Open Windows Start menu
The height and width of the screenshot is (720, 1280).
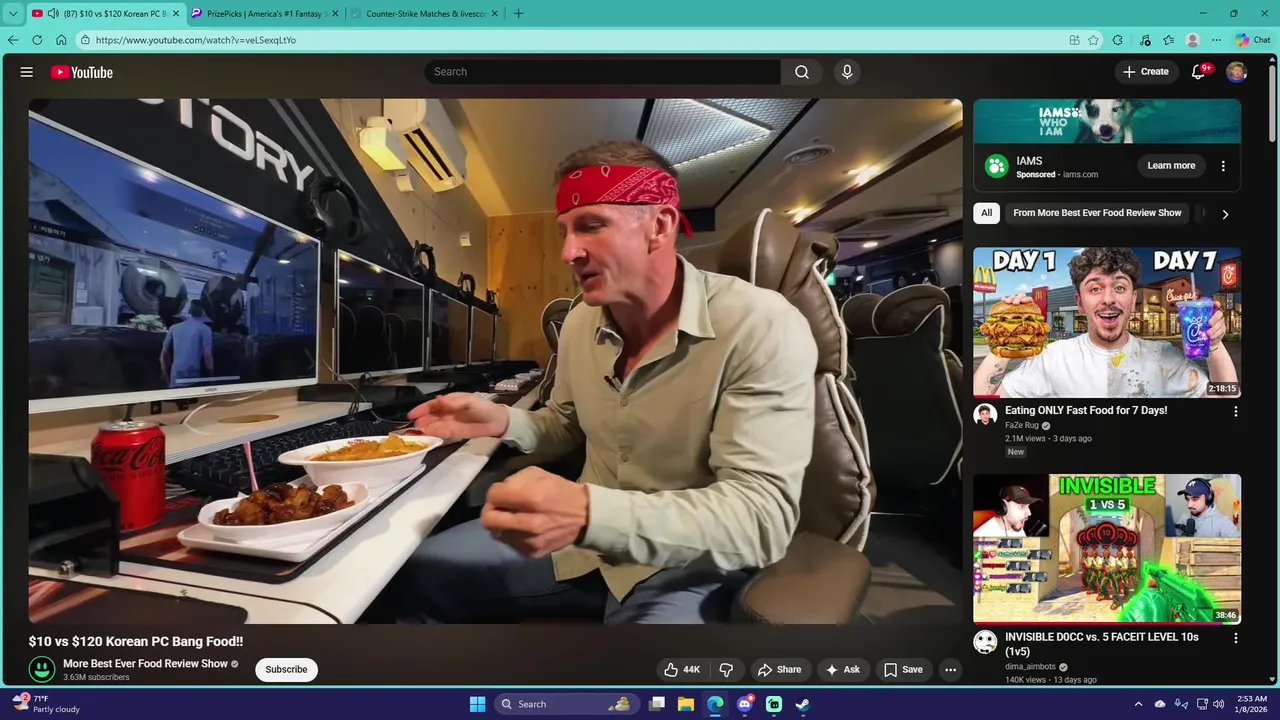[x=478, y=704]
